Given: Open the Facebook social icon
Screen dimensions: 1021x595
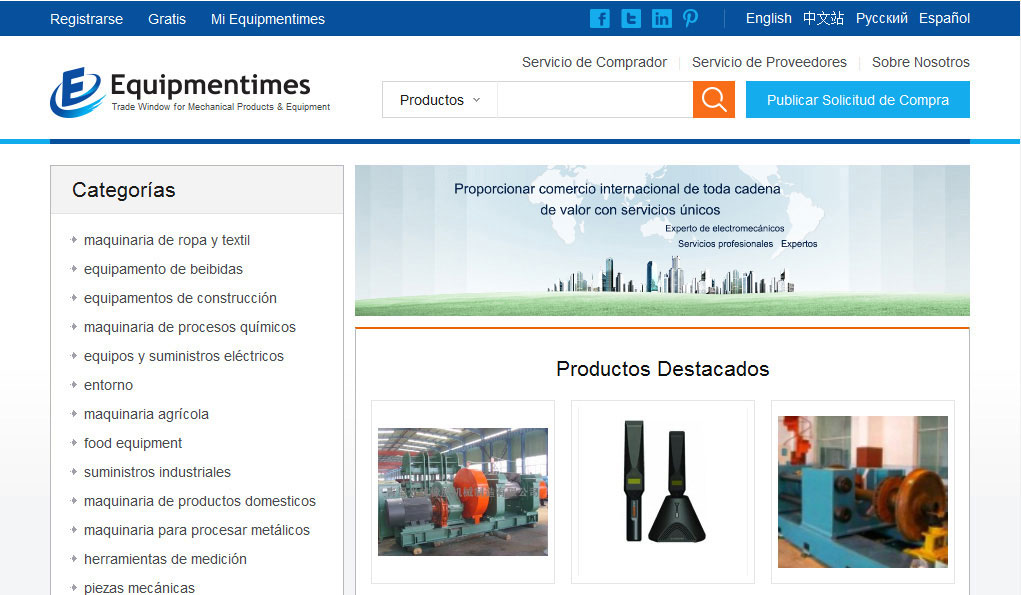Looking at the screenshot, I should (600, 18).
